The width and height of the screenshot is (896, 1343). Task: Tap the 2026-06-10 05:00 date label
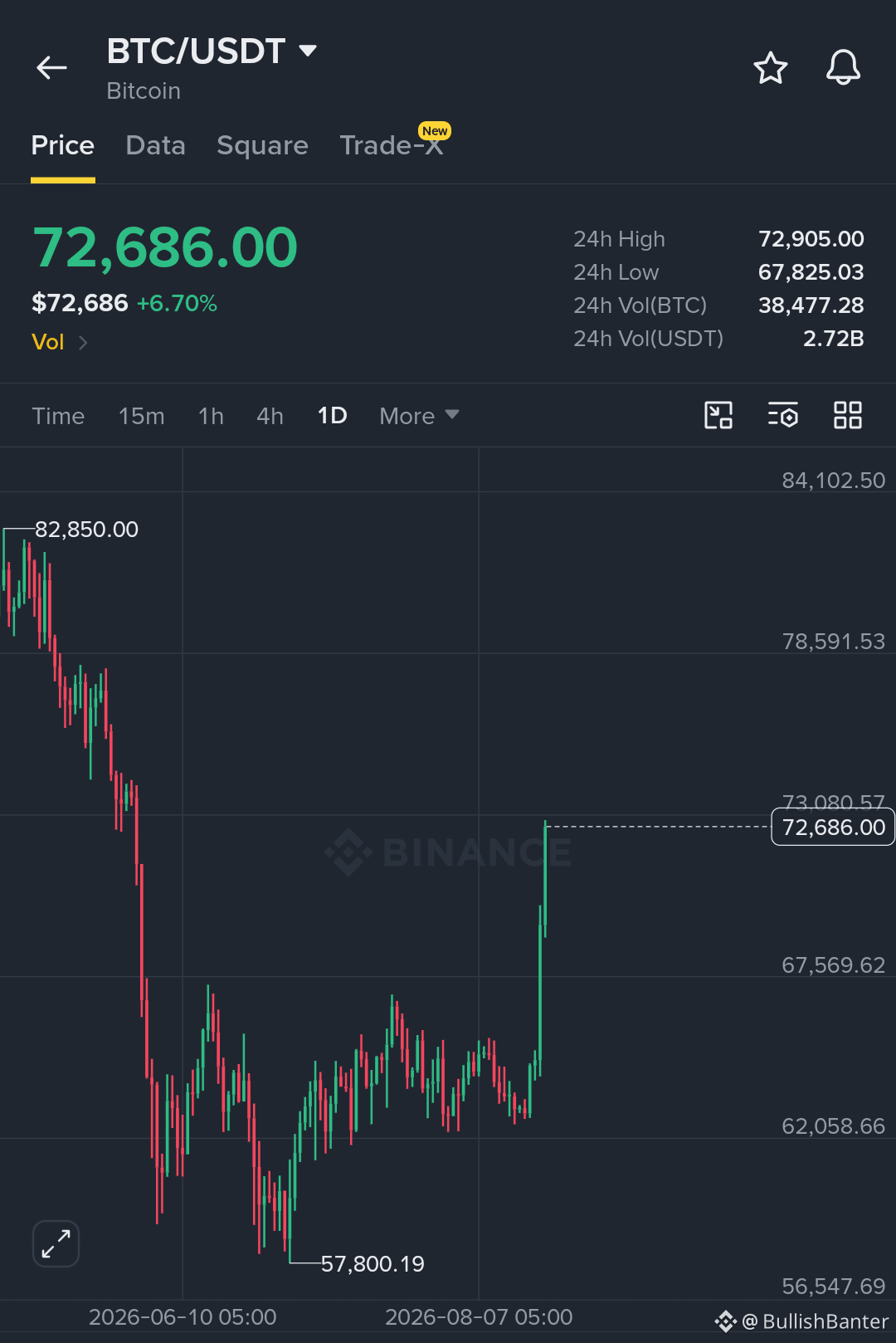pos(183,1317)
